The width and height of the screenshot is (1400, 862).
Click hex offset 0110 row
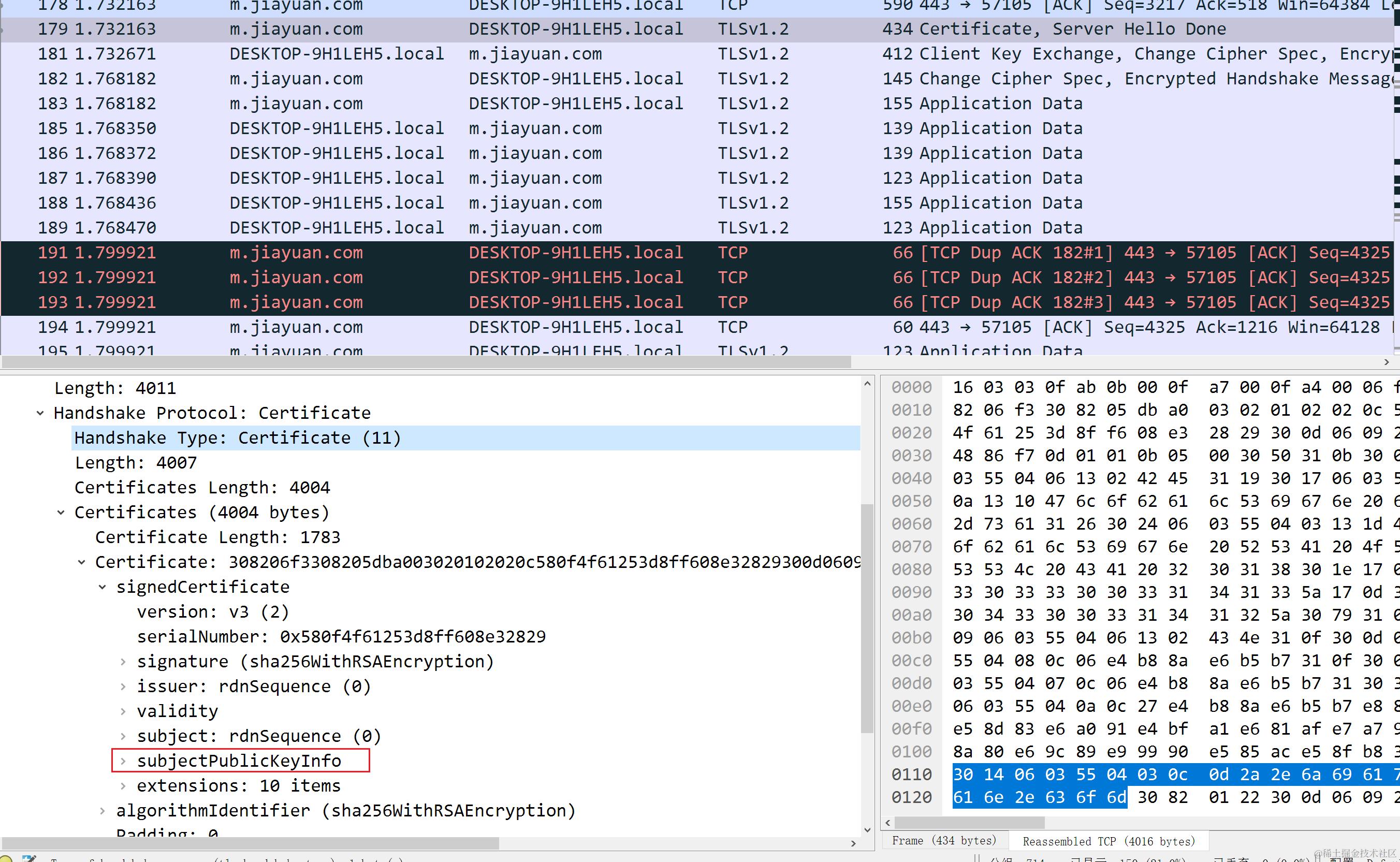(x=912, y=775)
